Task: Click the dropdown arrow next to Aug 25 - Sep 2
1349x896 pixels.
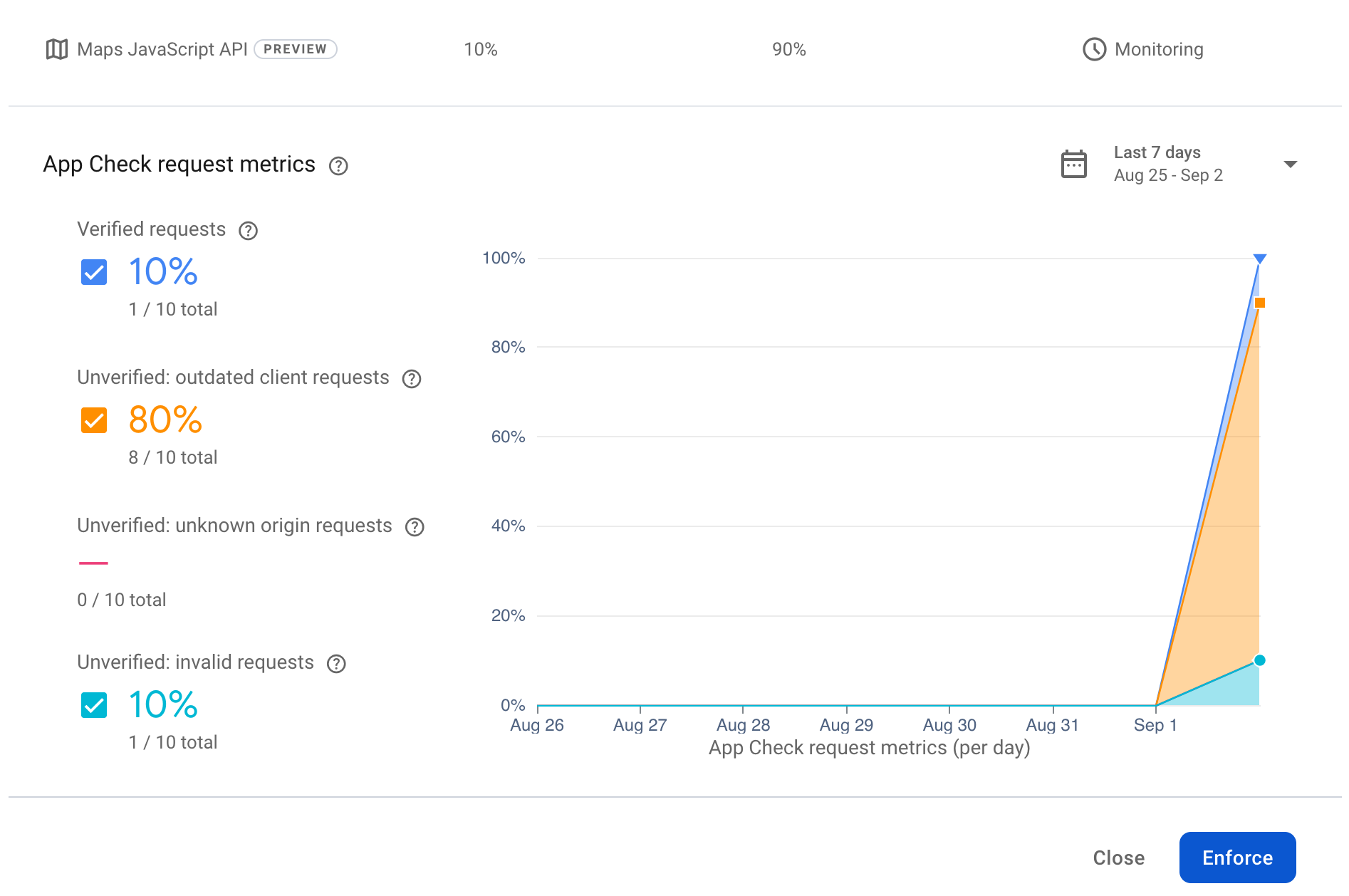Action: coord(1291,164)
